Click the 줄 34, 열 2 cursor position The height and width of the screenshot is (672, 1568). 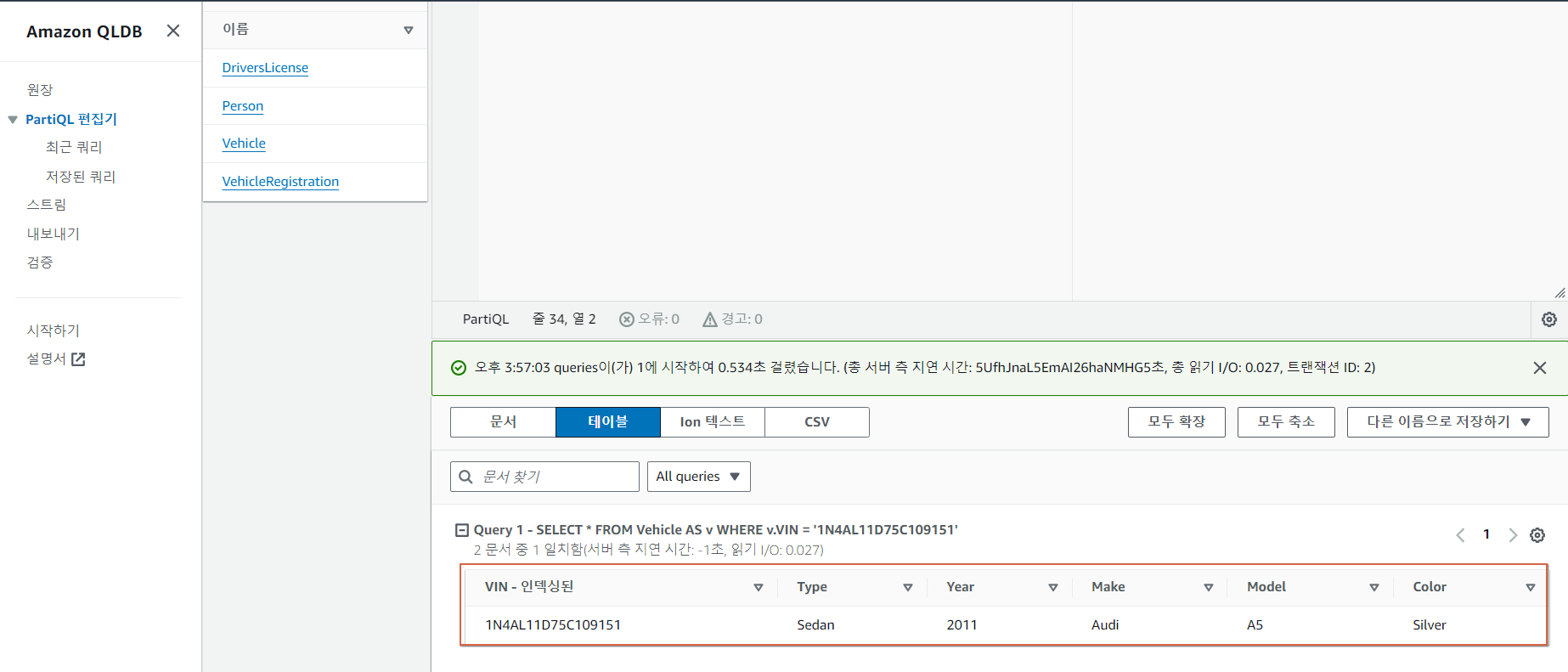tap(564, 319)
